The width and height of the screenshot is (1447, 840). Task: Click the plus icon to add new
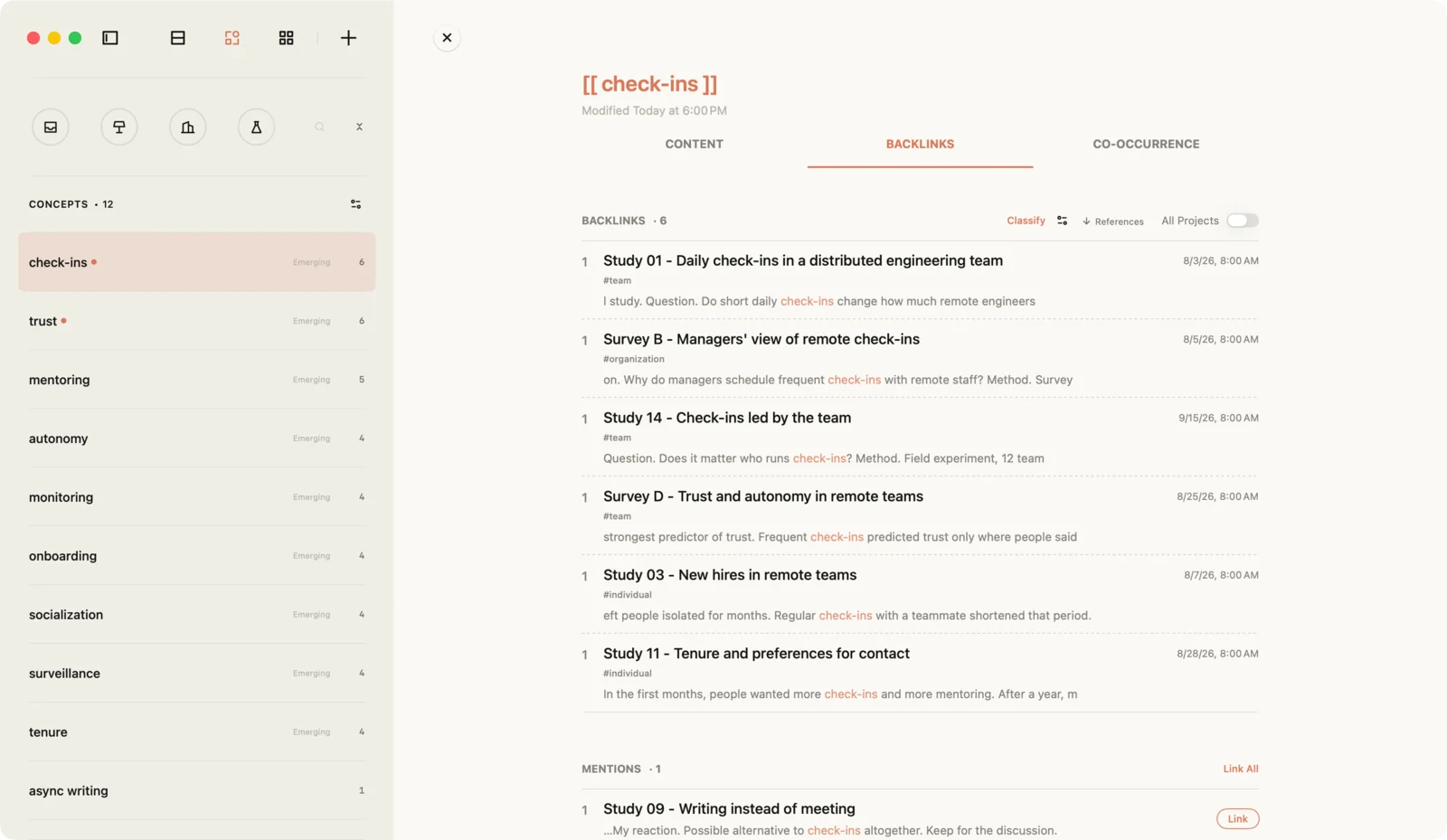[x=348, y=38]
